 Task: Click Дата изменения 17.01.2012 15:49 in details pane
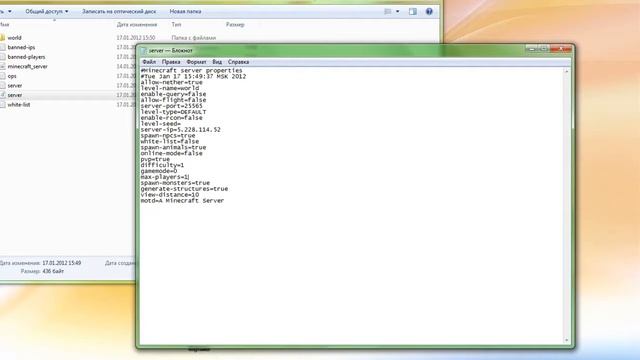40,263
